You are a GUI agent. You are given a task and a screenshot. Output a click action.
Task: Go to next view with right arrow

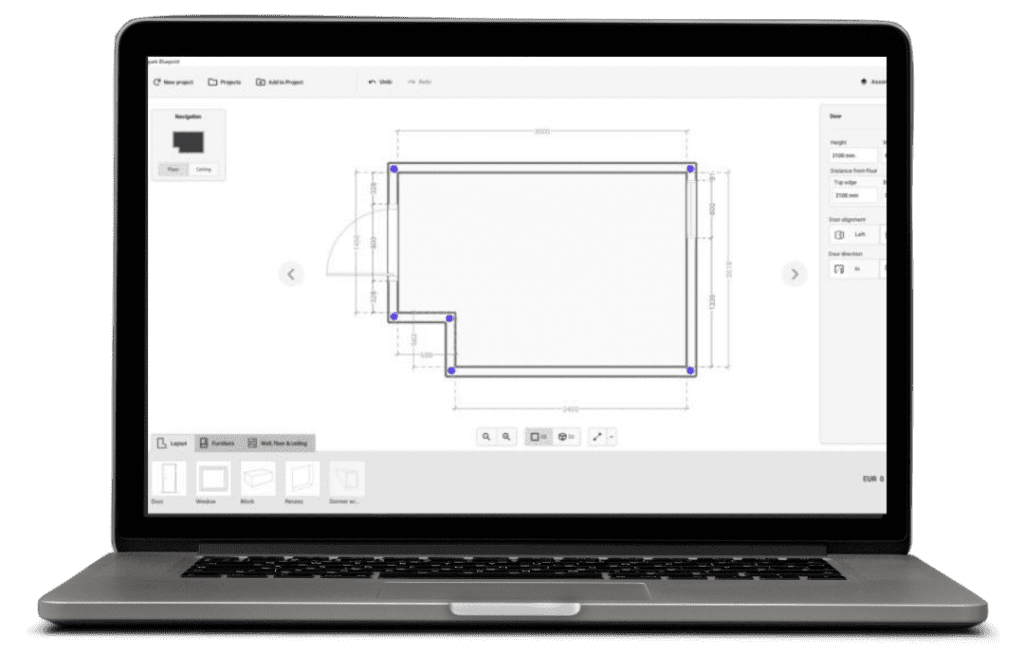point(794,274)
